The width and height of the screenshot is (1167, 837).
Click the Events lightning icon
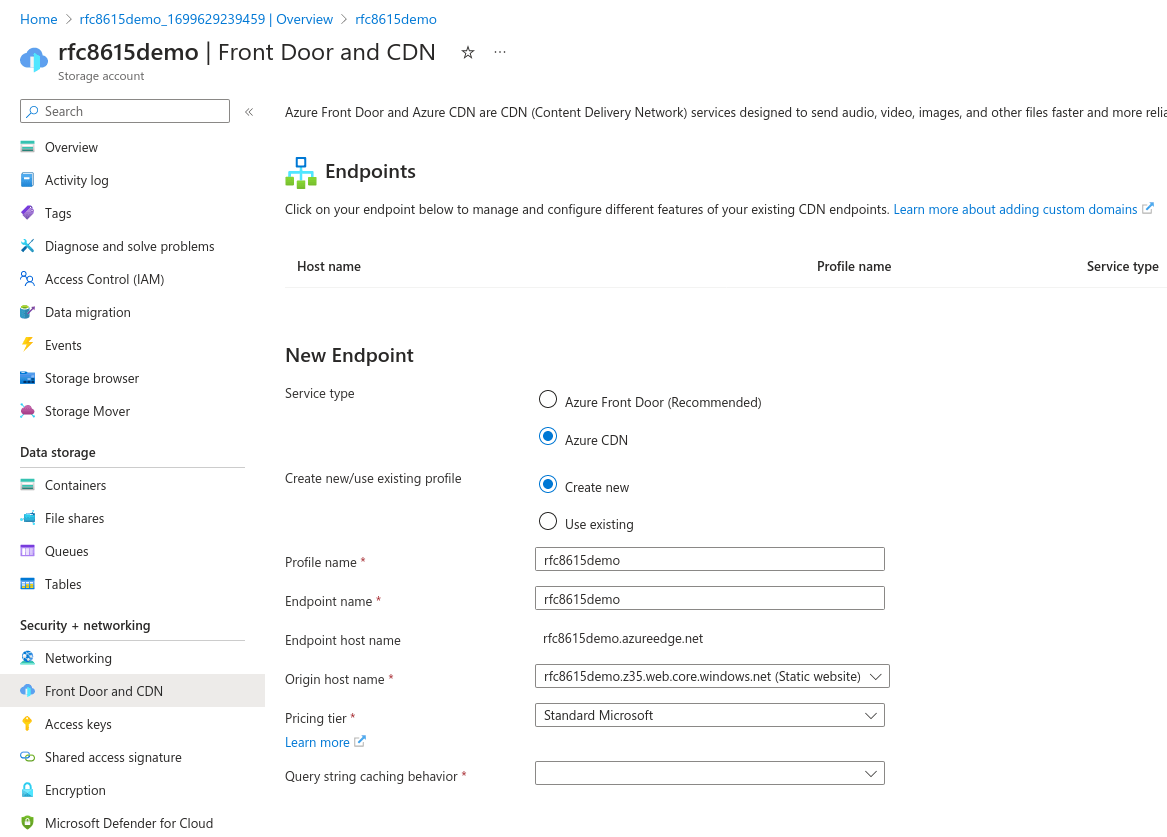(x=28, y=344)
